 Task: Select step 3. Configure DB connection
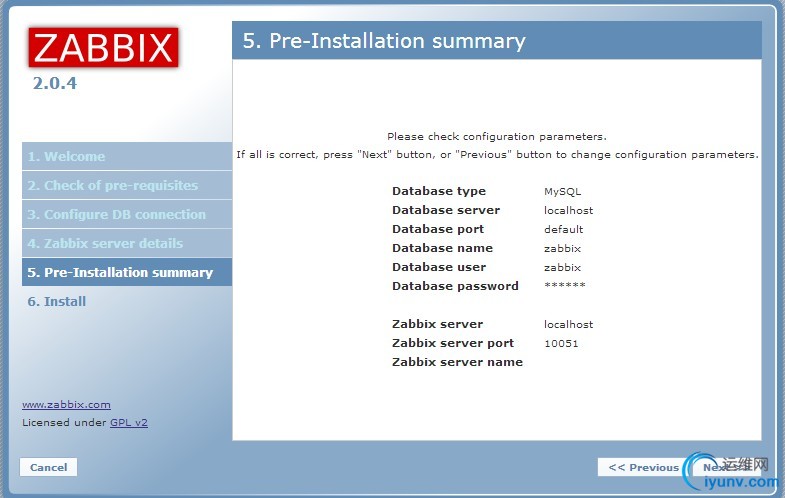tap(127, 214)
